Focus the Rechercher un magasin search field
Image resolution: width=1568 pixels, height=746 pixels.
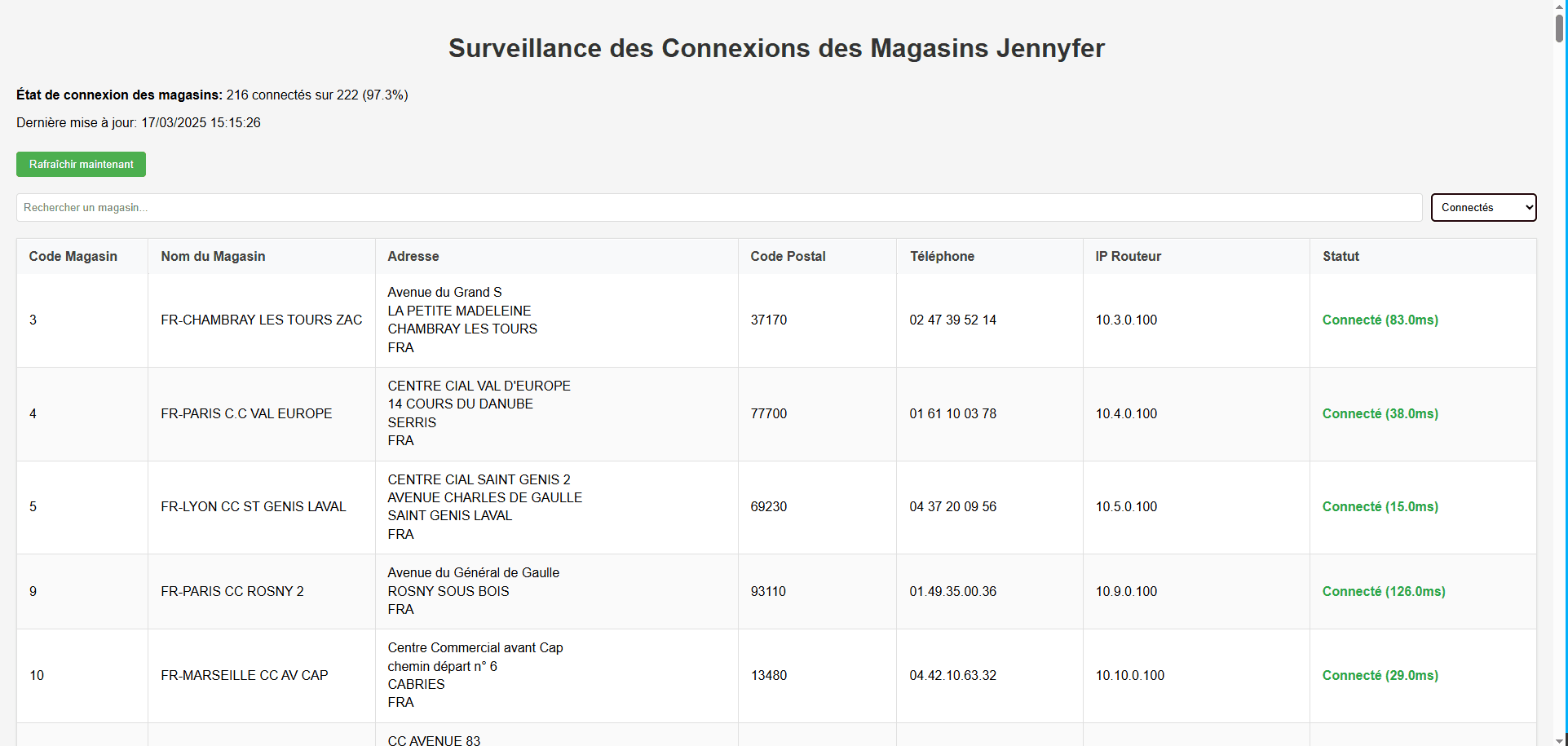[x=719, y=207]
